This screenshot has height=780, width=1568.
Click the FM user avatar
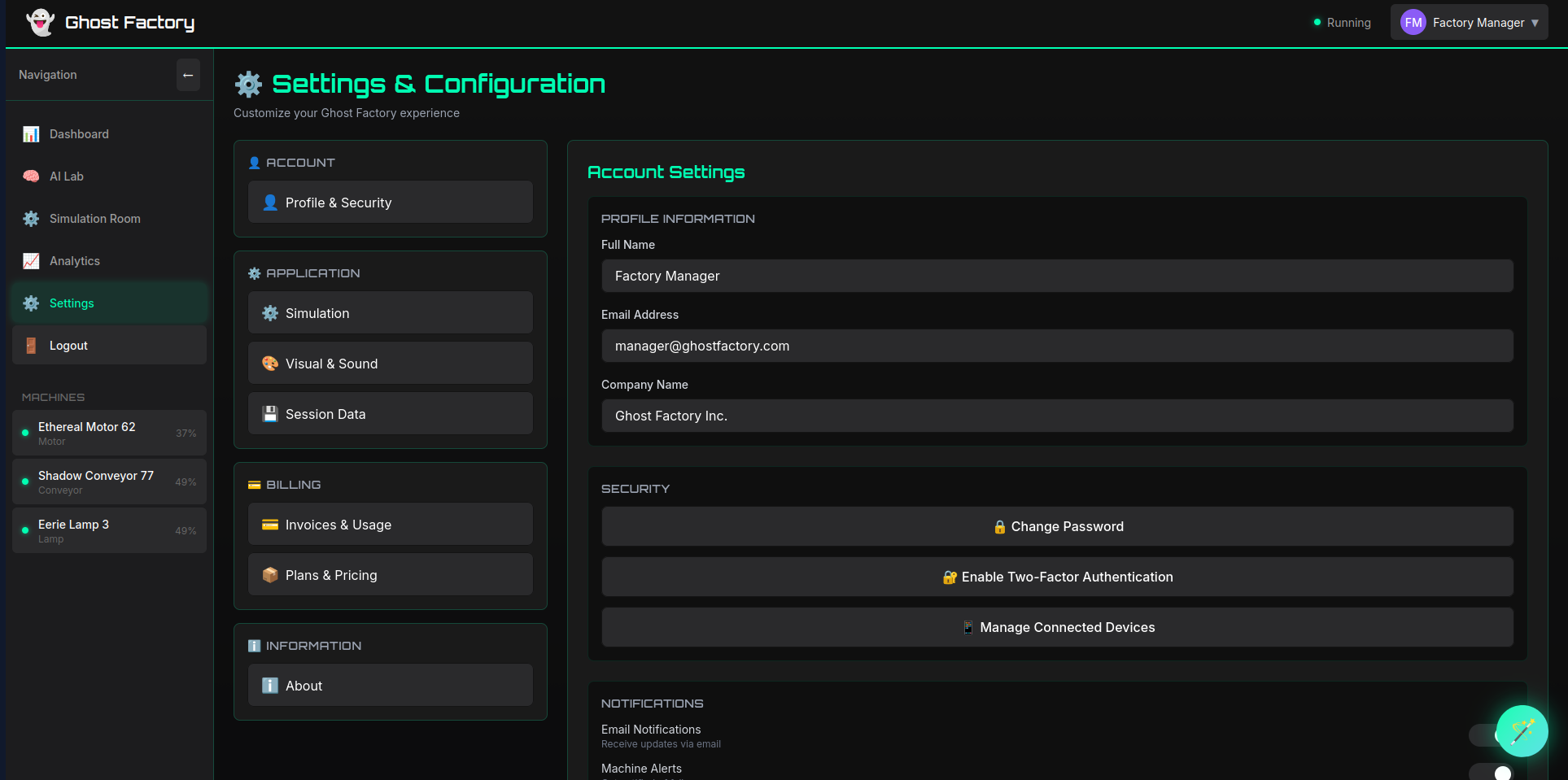1413,23
